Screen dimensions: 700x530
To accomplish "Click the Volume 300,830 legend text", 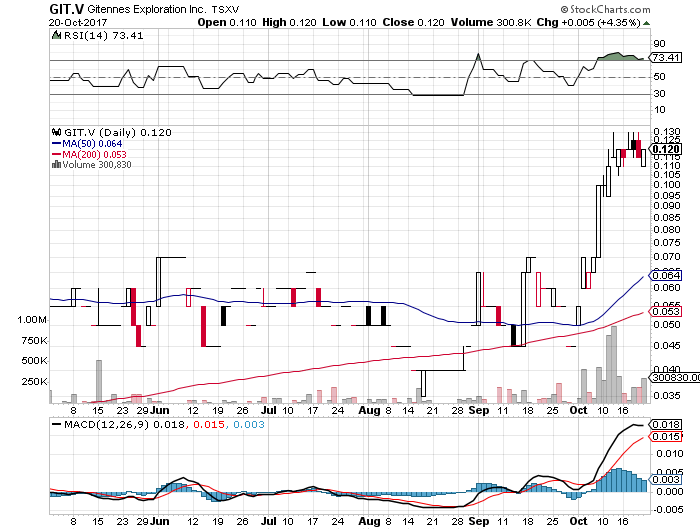I will point(97,165).
